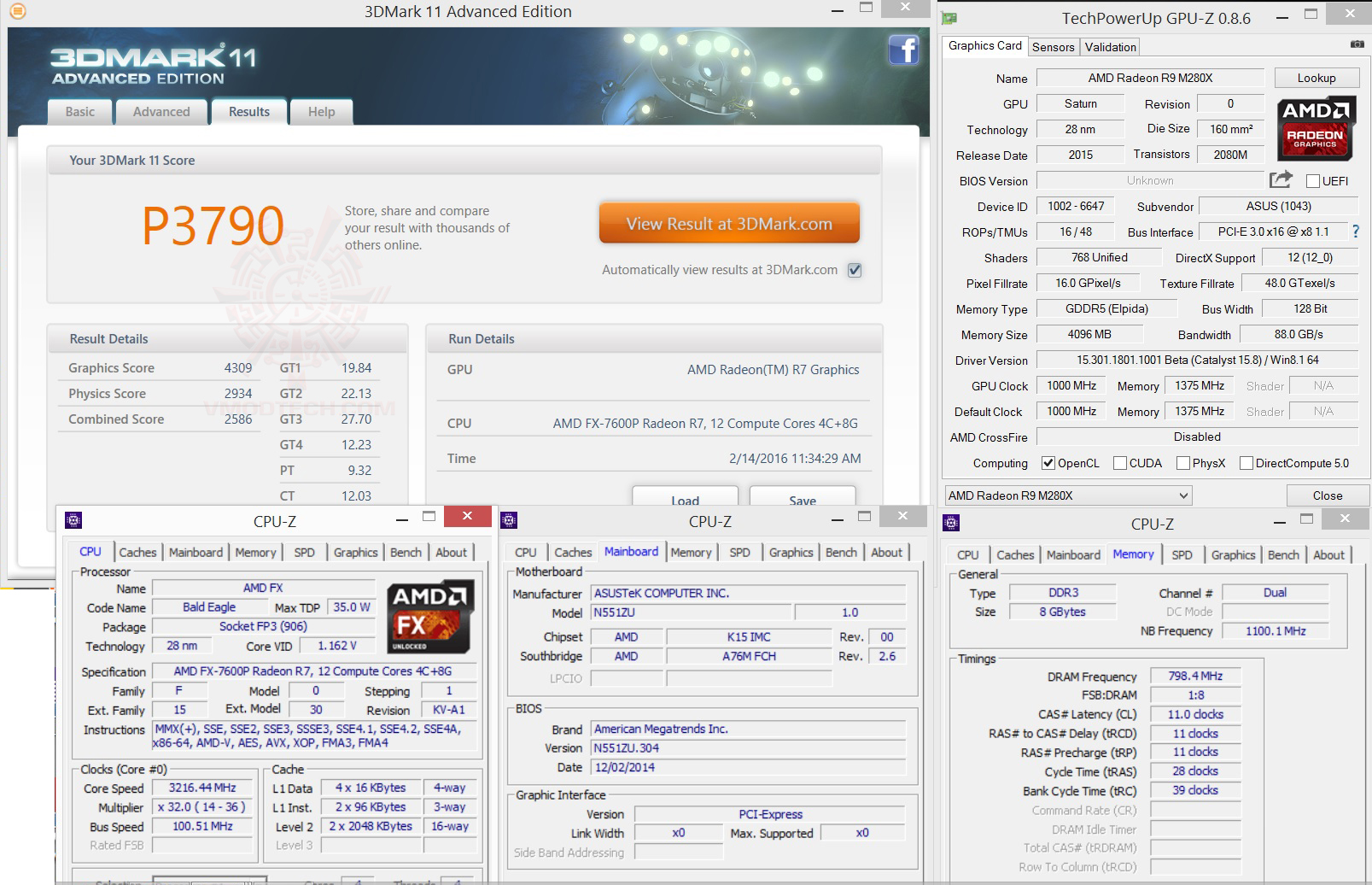
Task: Open the Validation tab in GPU-Z
Action: 1110,47
